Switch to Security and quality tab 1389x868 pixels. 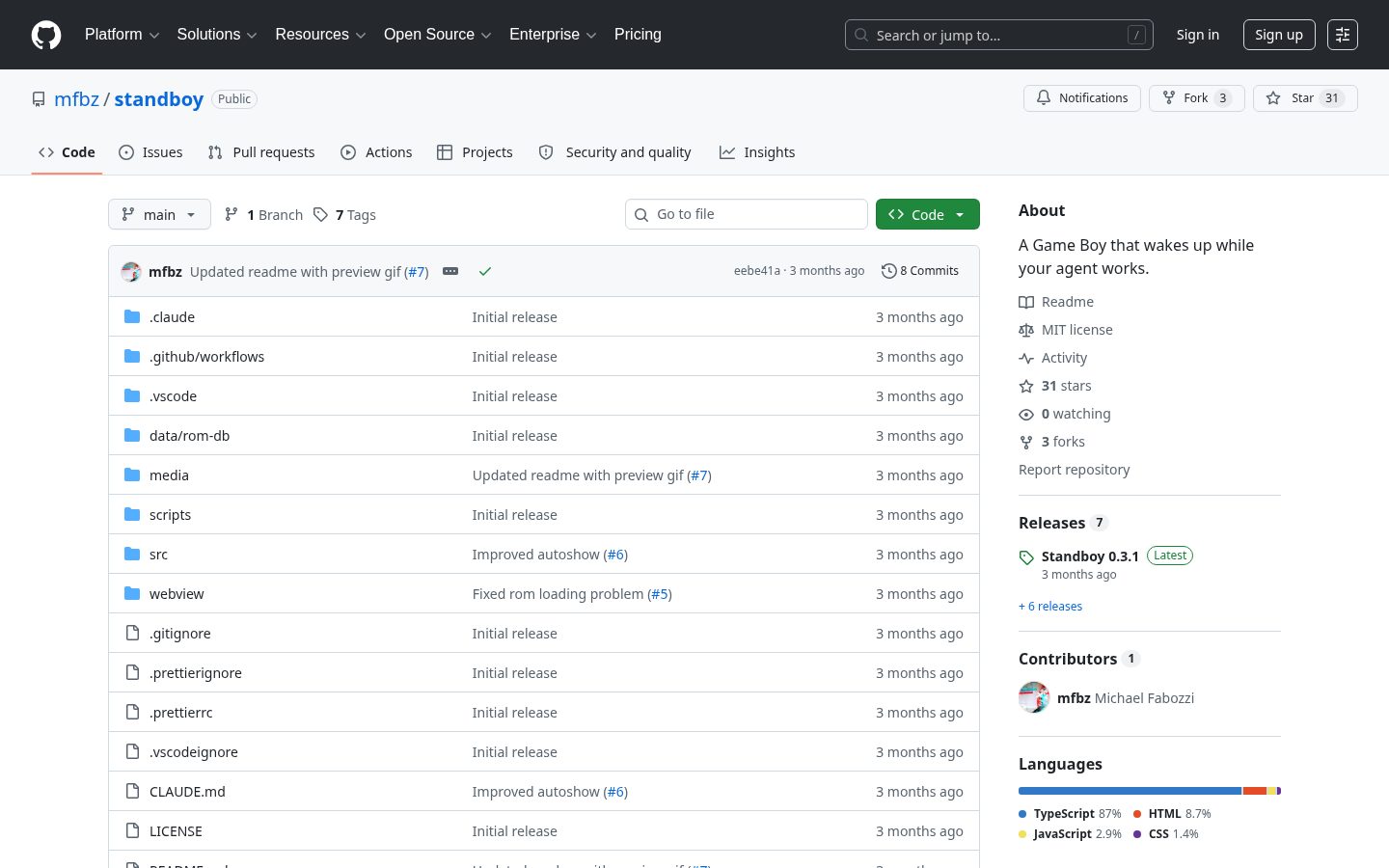point(614,152)
